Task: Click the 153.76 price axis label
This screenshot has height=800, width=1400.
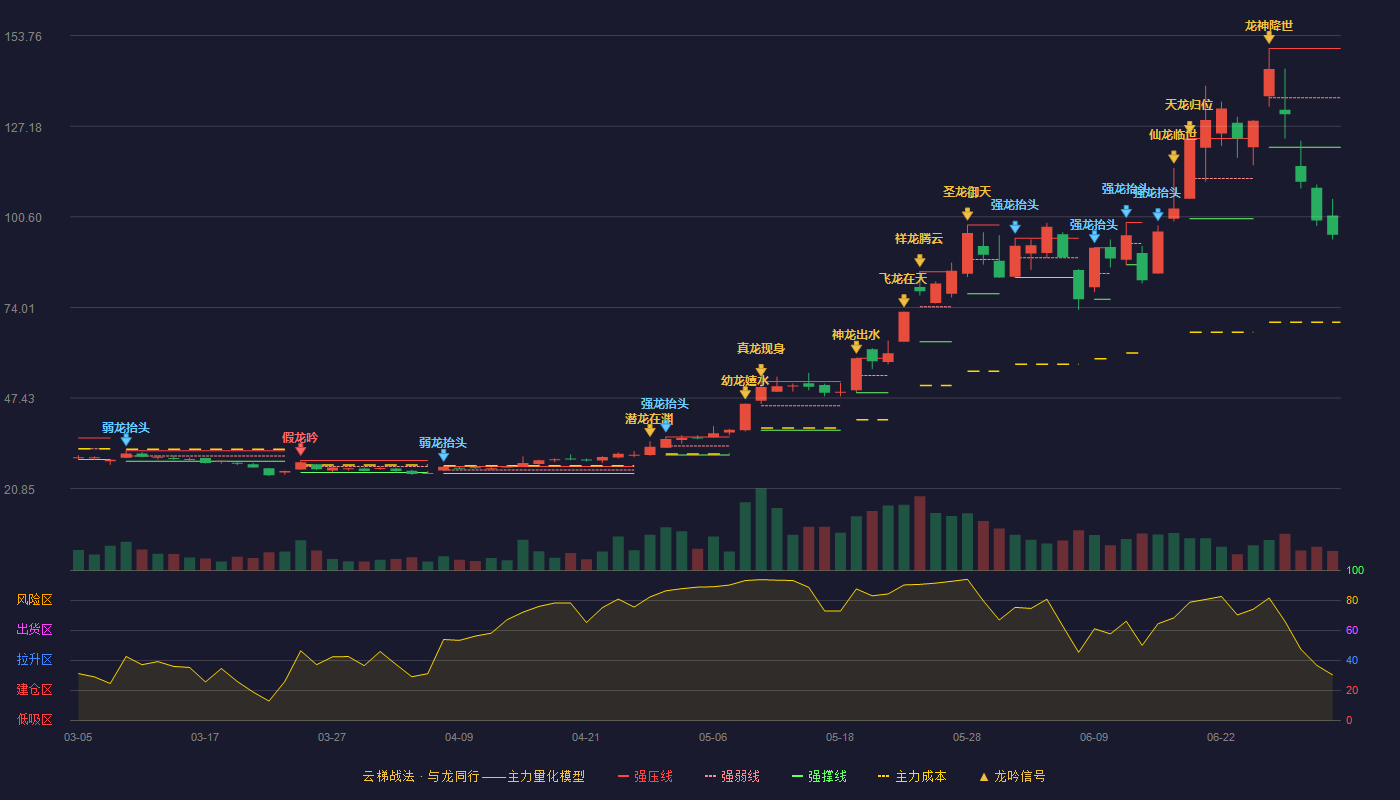Action: point(23,37)
